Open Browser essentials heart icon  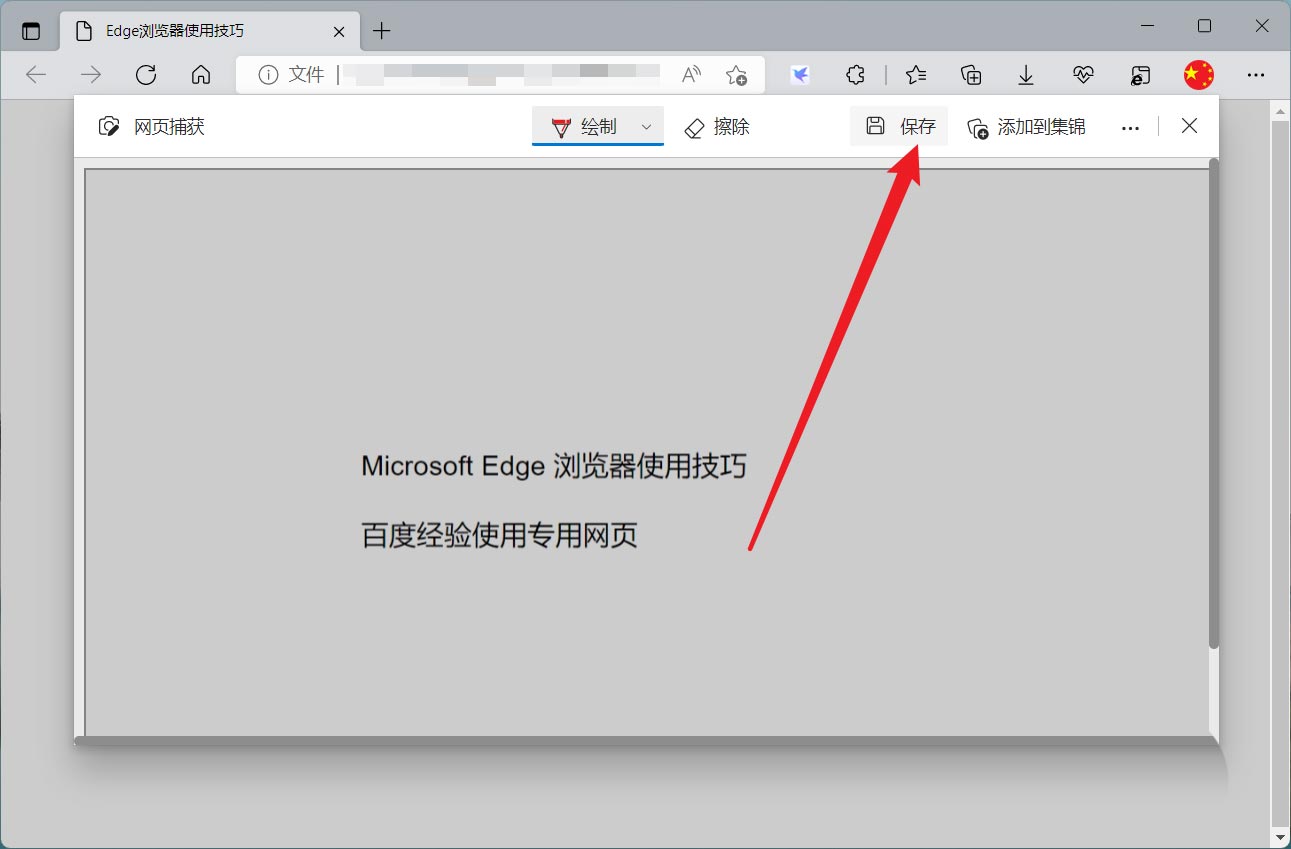[x=1081, y=75]
